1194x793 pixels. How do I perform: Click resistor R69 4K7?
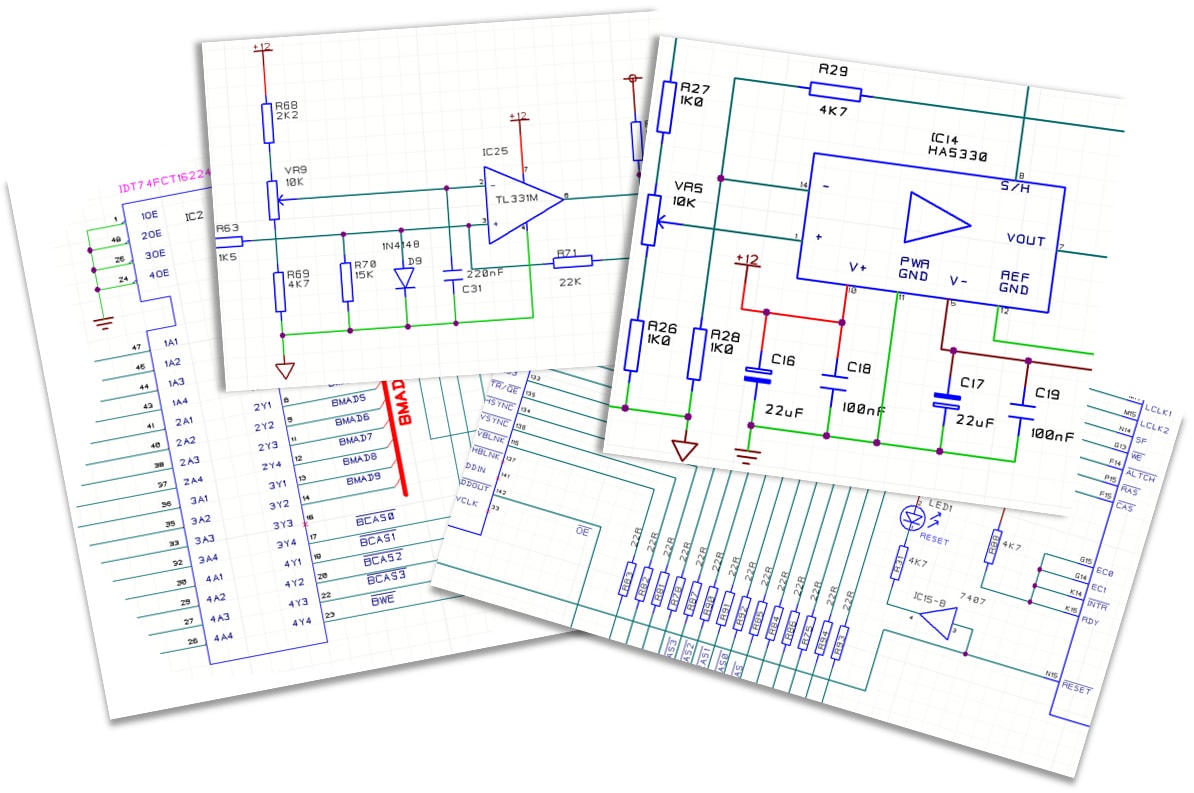click(280, 292)
